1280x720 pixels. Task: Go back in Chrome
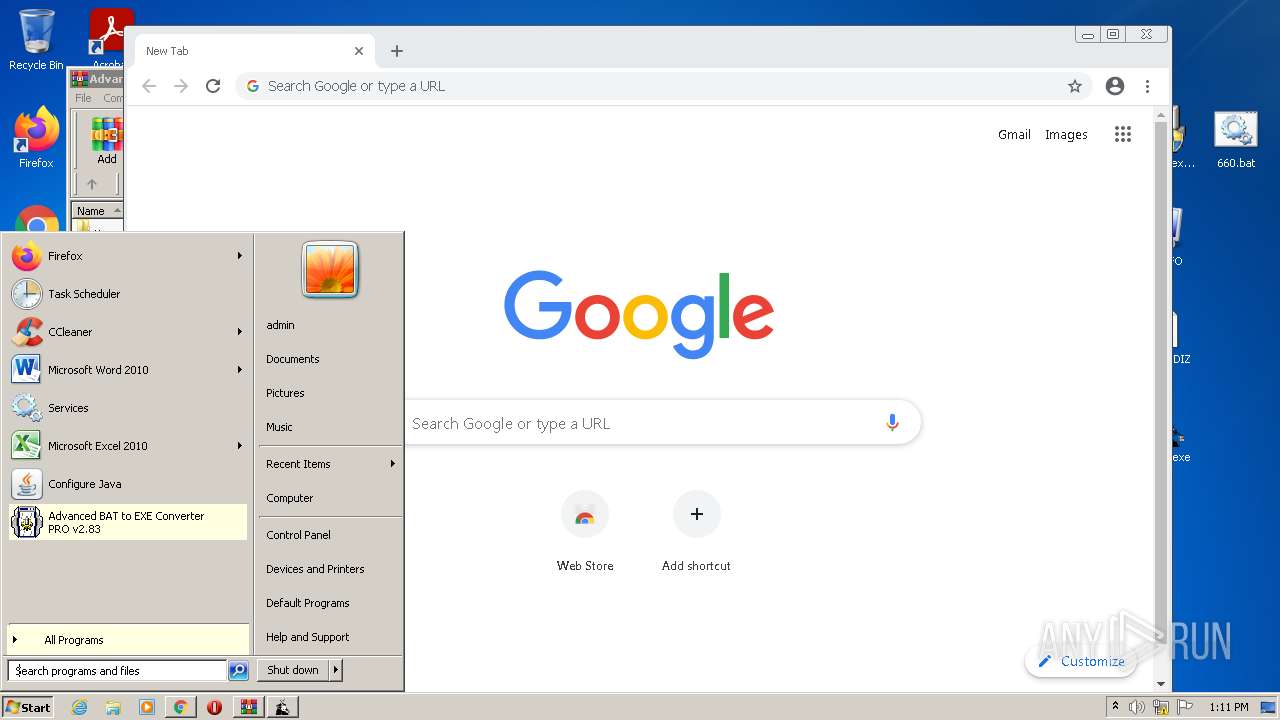149,86
